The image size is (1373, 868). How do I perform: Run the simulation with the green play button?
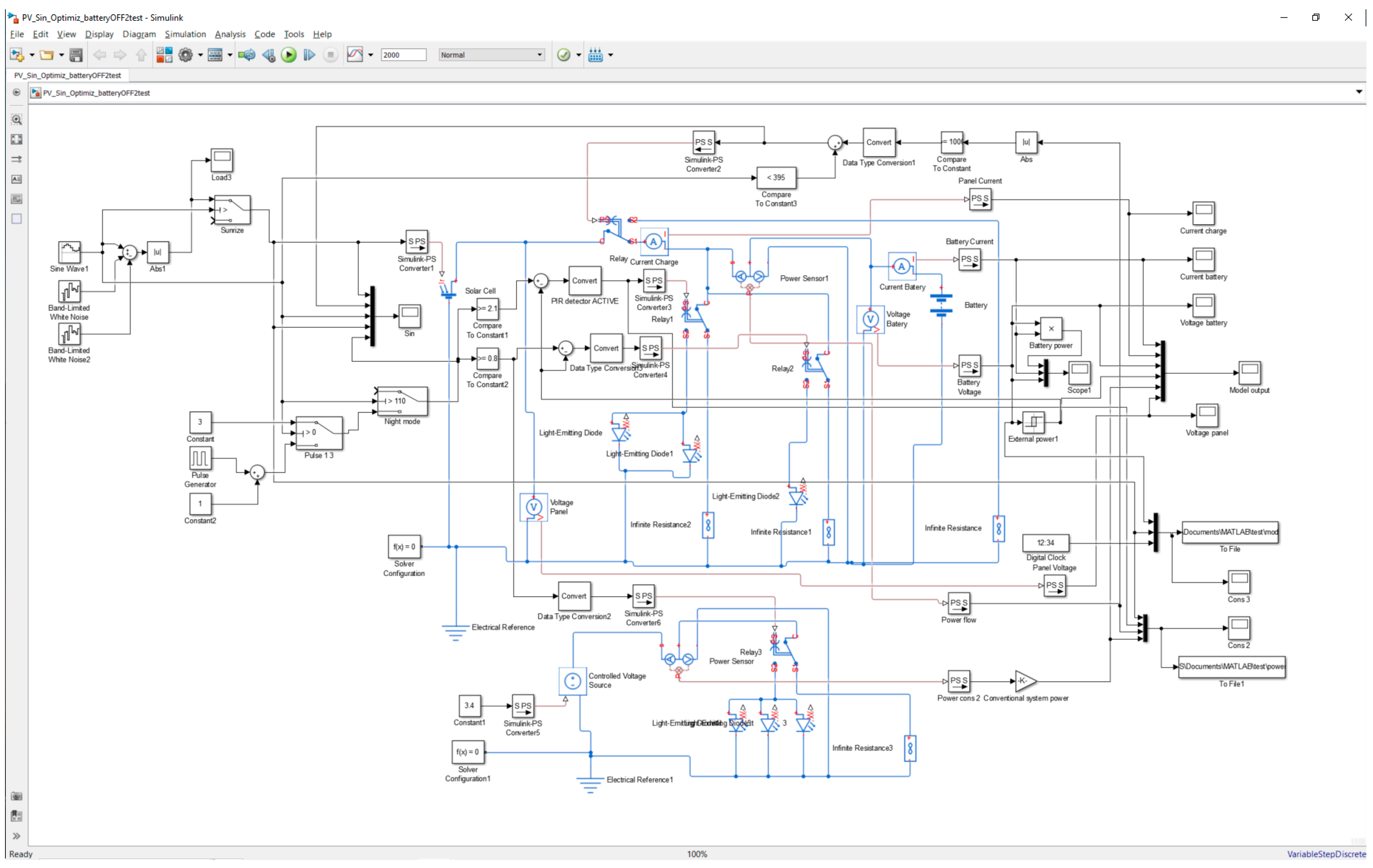point(288,55)
